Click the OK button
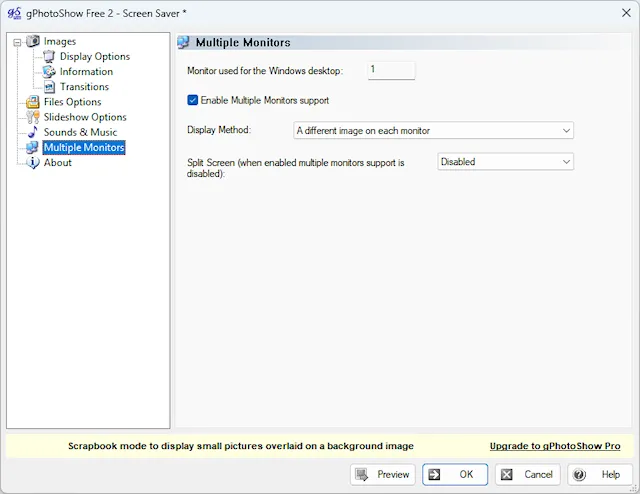640x494 pixels. click(455, 474)
